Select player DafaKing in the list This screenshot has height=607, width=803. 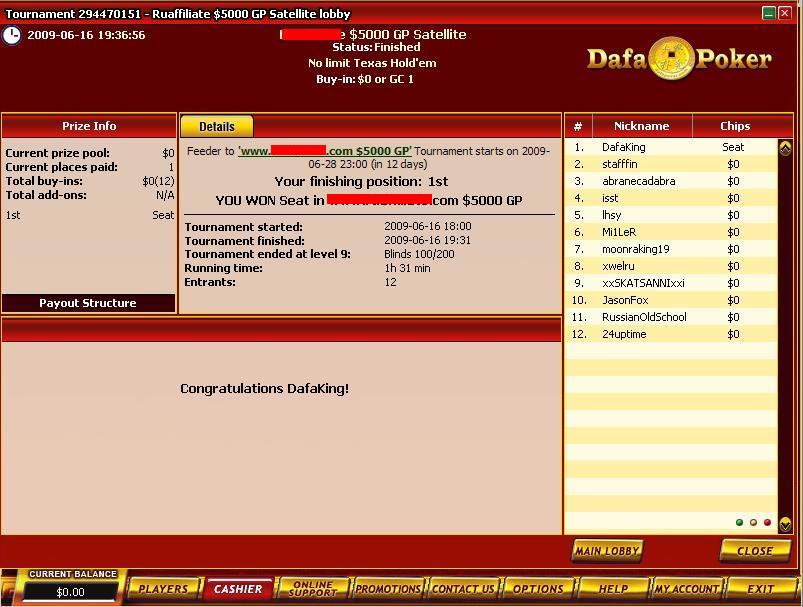tap(671, 148)
